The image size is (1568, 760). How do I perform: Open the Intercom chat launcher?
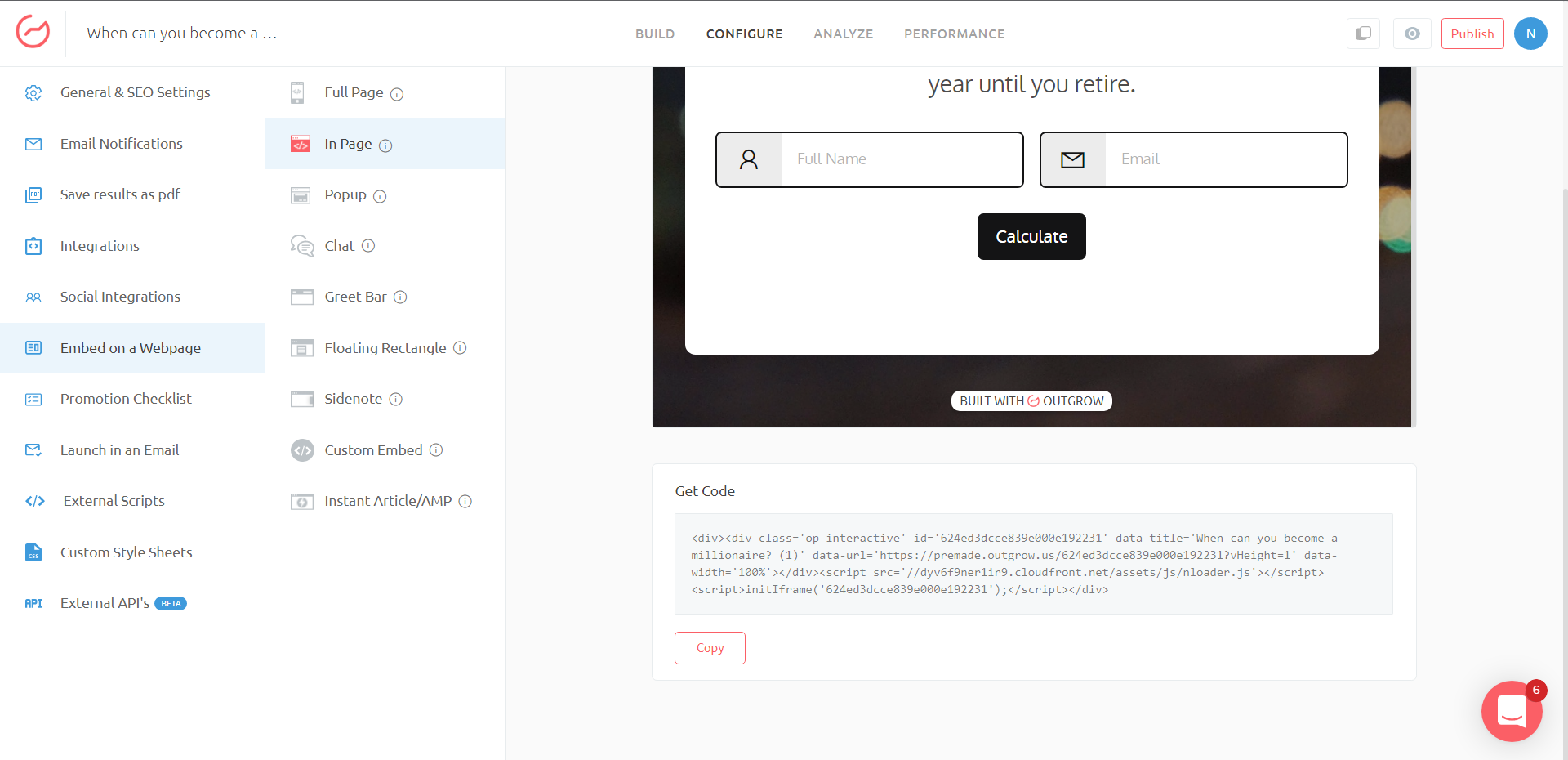pos(1512,711)
